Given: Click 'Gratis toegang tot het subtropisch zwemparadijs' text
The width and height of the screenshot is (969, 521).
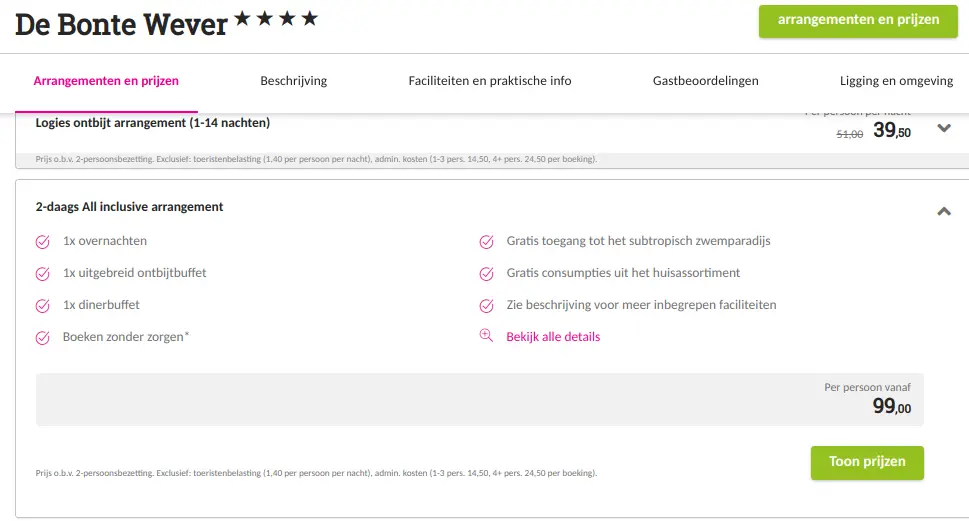Looking at the screenshot, I should pos(638,241).
